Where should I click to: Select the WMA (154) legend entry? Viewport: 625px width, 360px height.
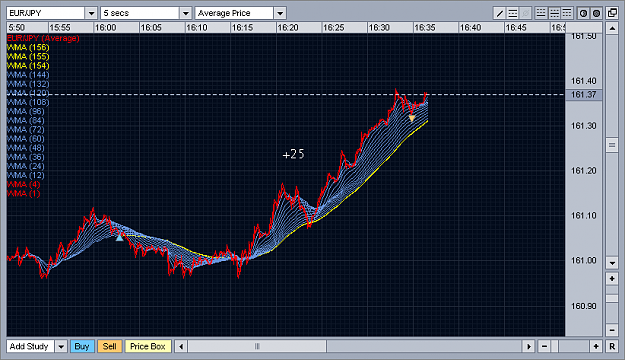[x=28, y=66]
